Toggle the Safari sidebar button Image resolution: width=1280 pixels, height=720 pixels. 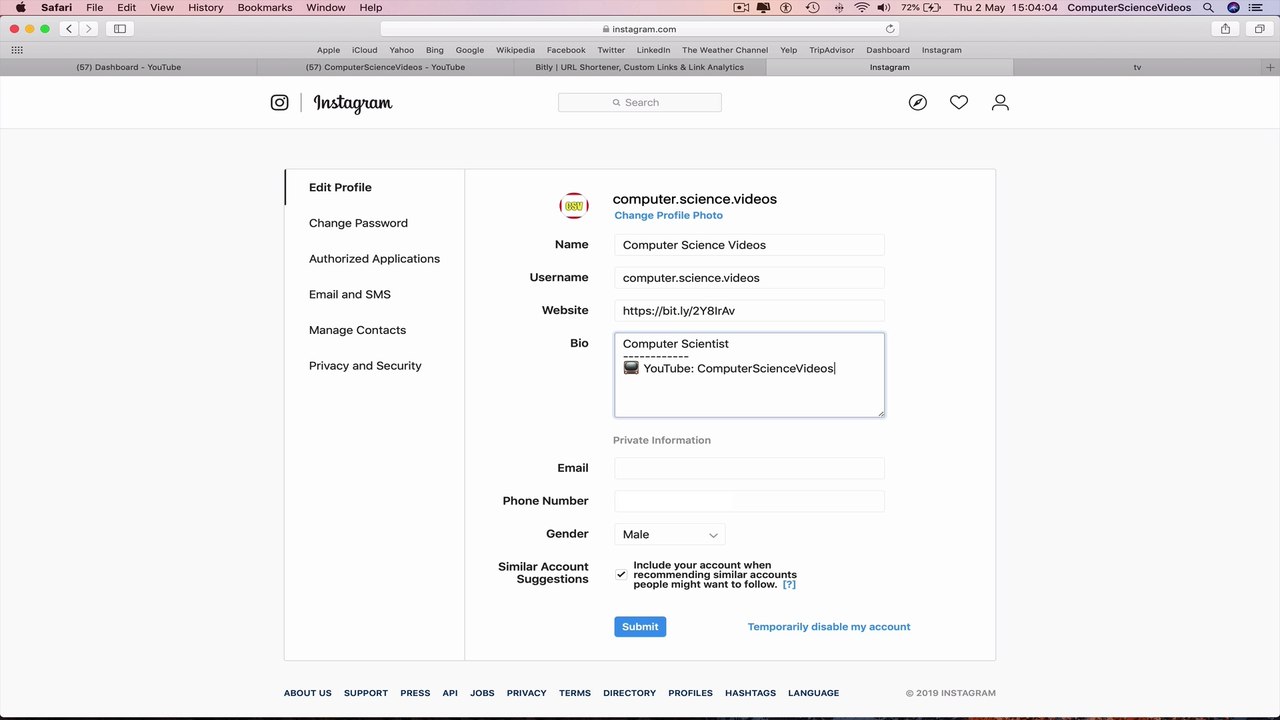tap(120, 29)
